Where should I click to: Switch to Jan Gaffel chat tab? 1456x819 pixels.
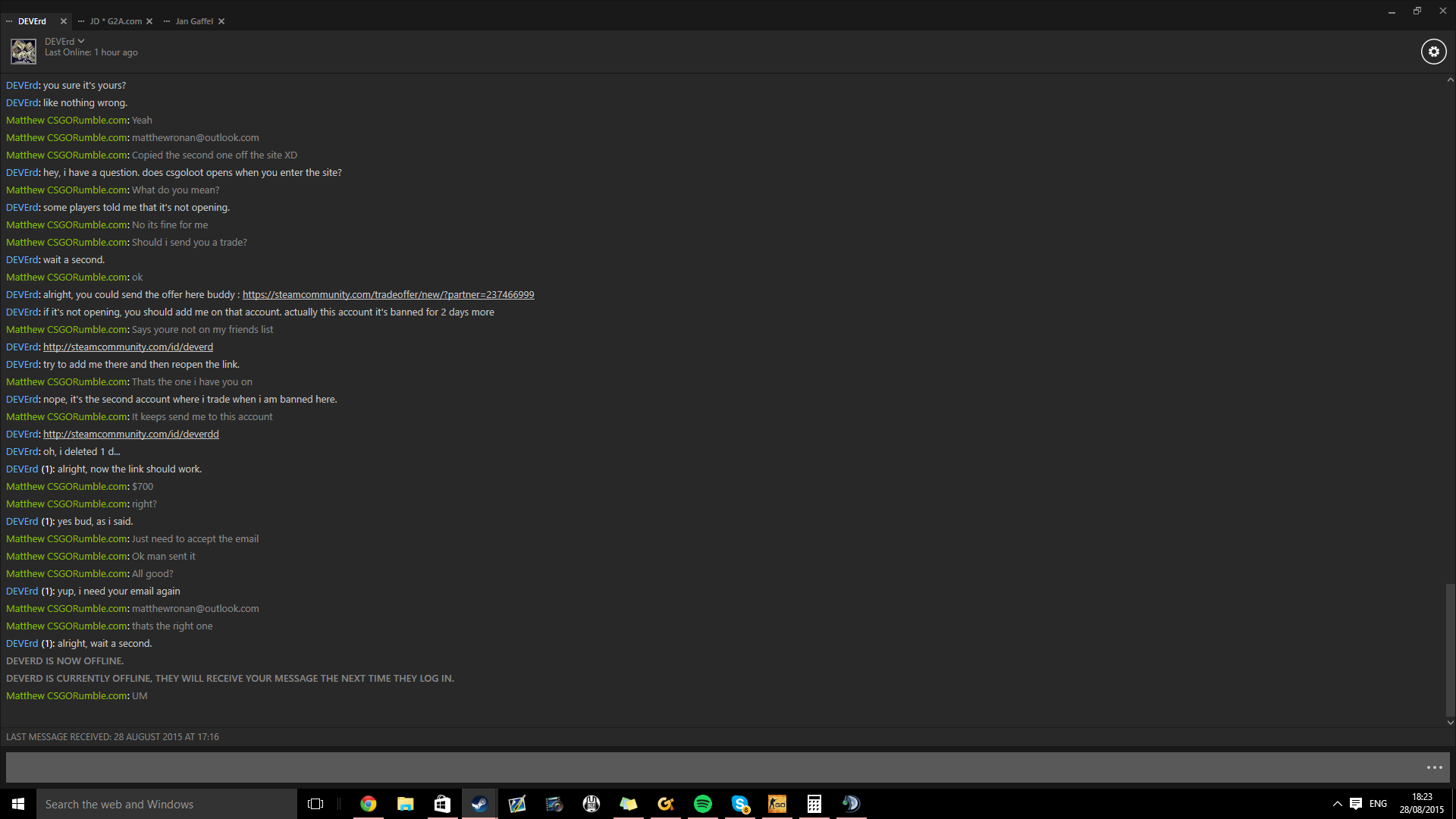pos(194,21)
